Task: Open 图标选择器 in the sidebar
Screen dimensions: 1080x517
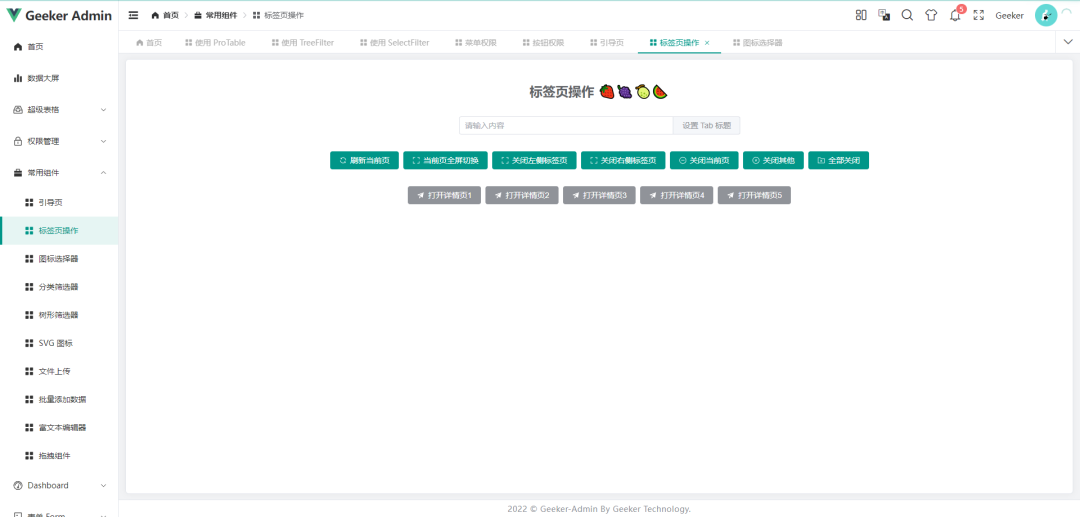Action: (x=59, y=259)
